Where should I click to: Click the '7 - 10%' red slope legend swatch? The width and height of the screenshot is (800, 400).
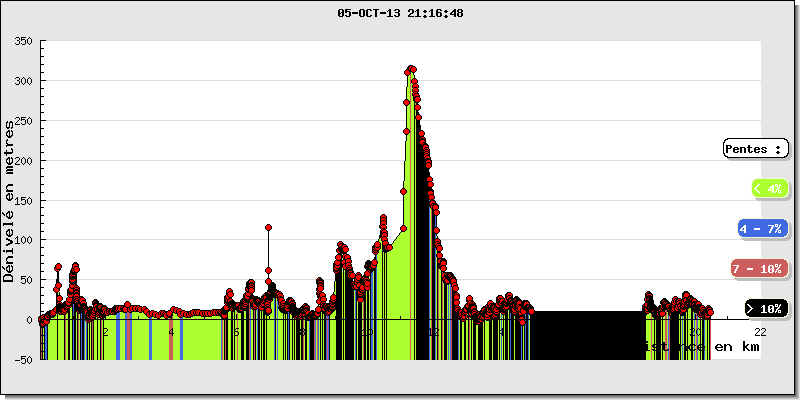pyautogui.click(x=759, y=269)
